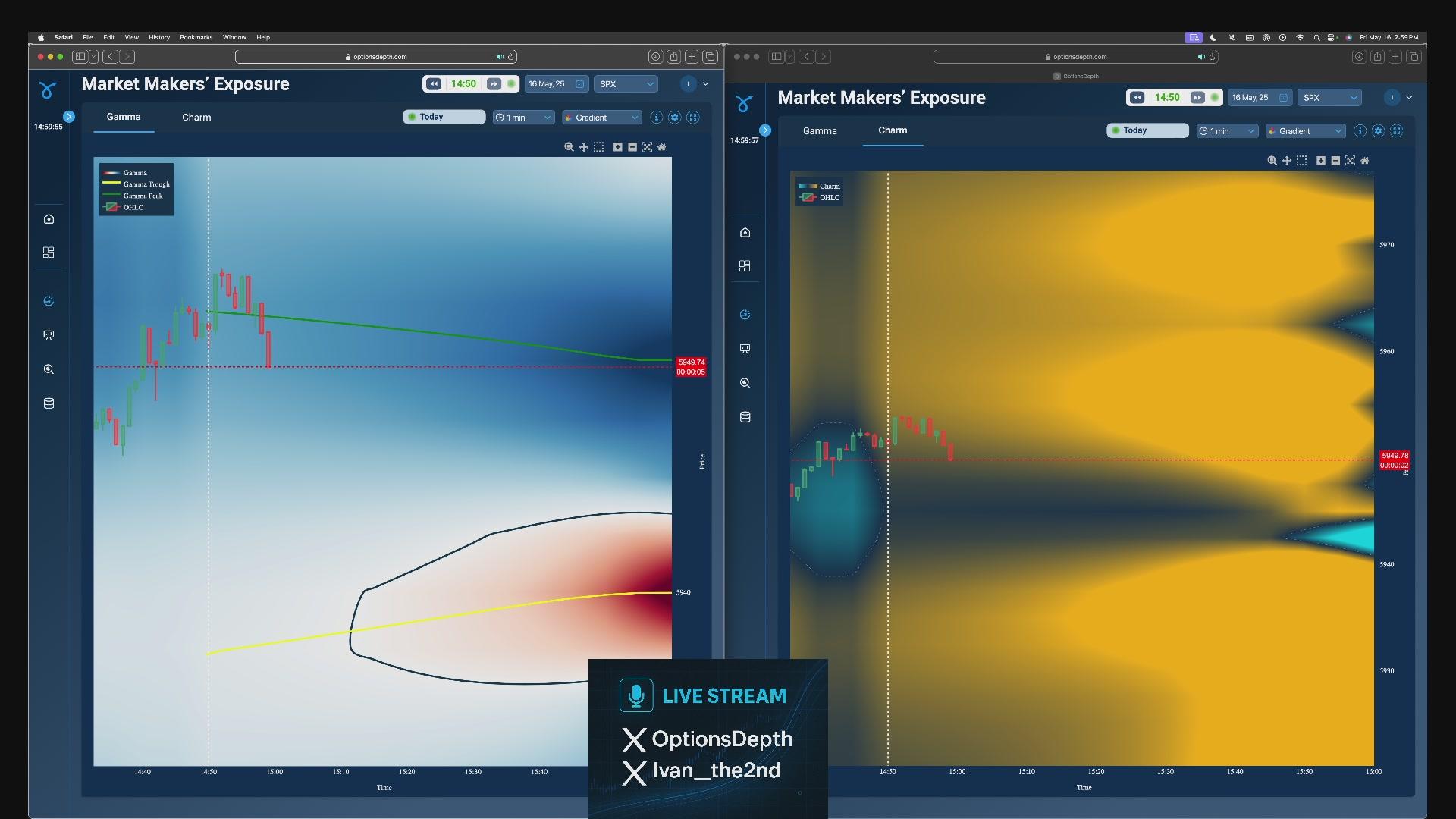Select the pan tool in left chart toolbar
1456x819 pixels.
(584, 147)
